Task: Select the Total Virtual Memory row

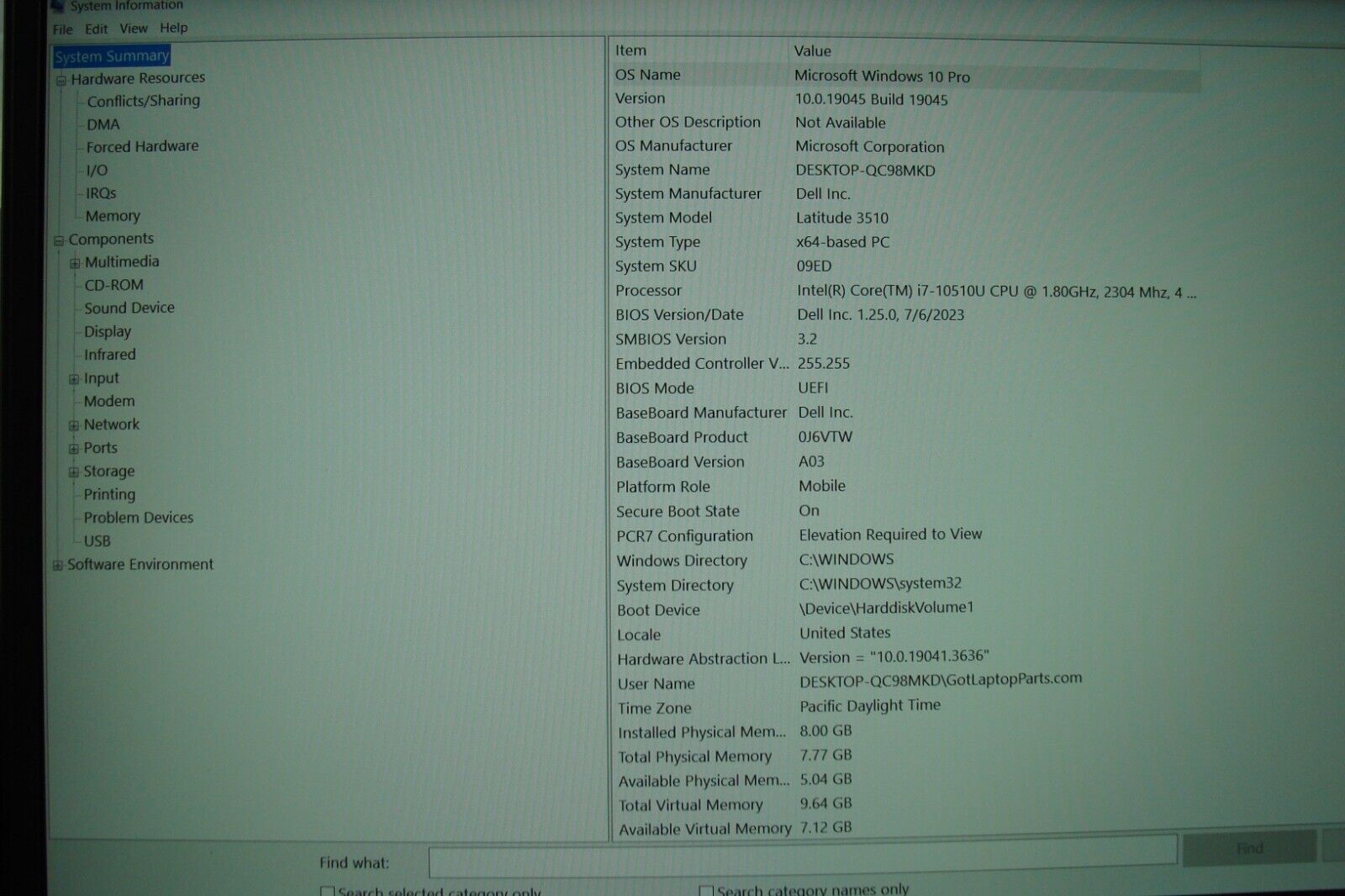Action: pyautogui.click(x=905, y=804)
